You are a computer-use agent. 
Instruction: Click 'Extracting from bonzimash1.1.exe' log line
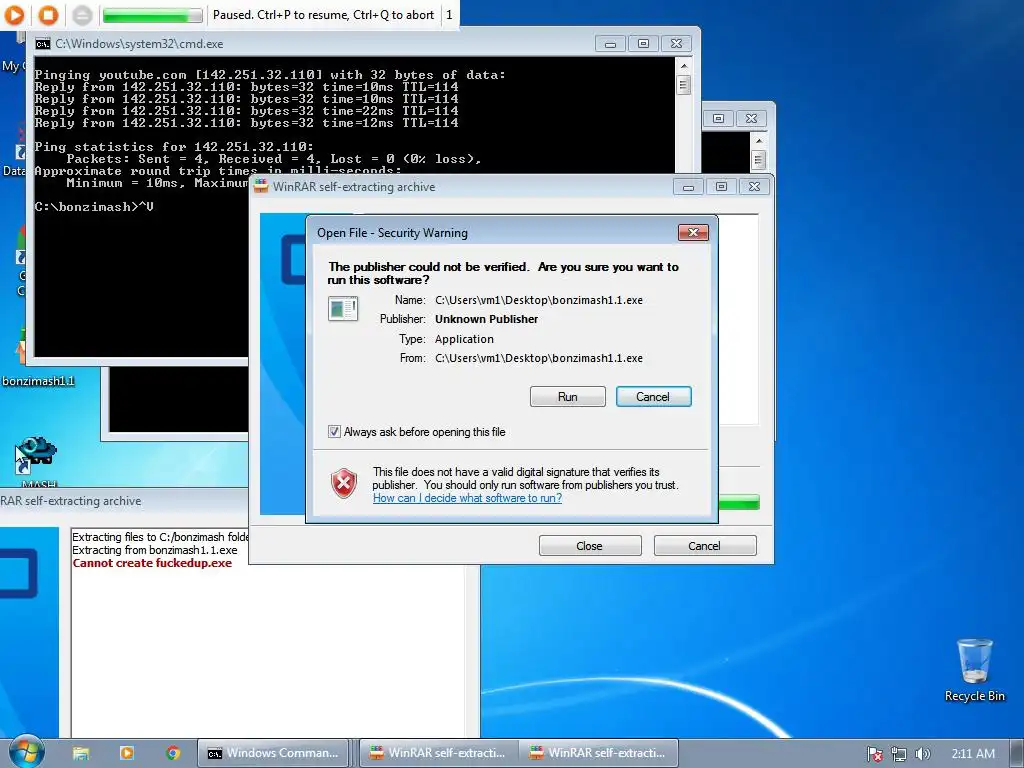coord(155,550)
